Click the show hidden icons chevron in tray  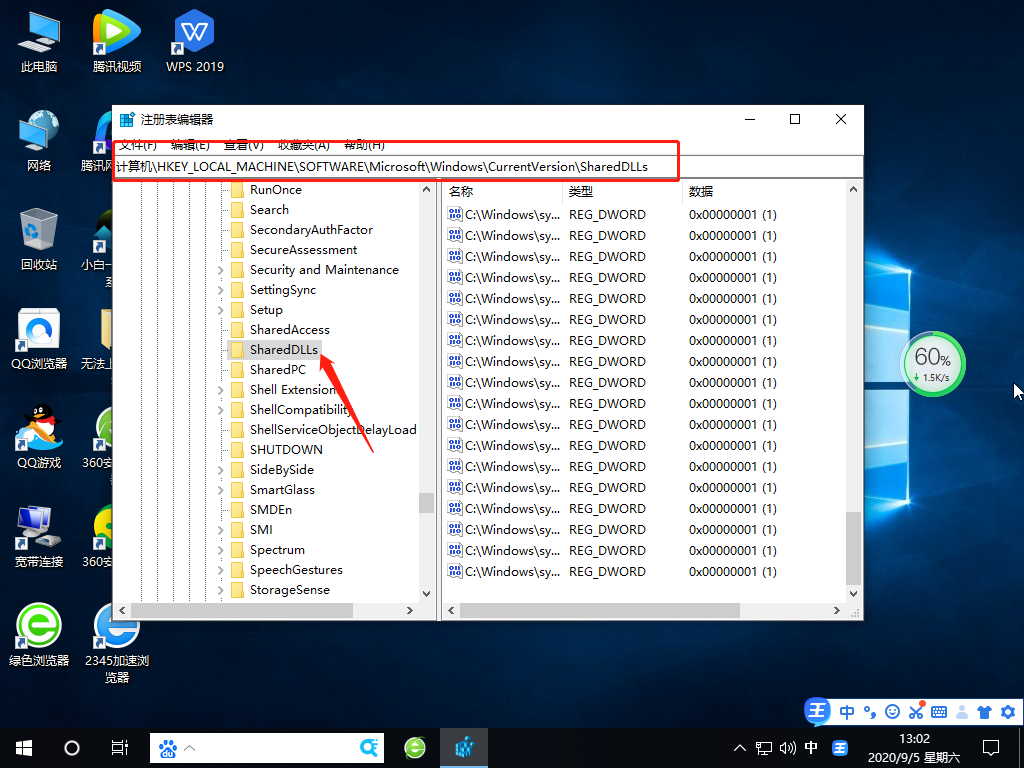tap(739, 747)
